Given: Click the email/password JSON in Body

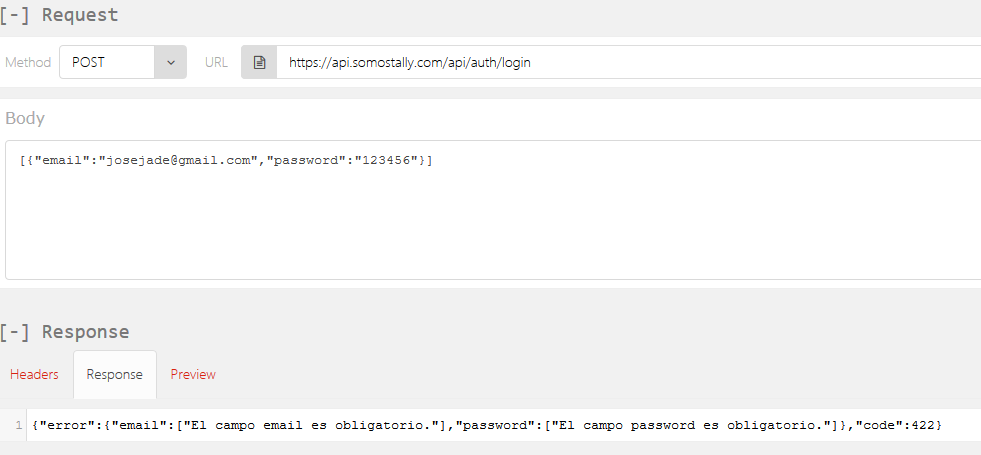Looking at the screenshot, I should 226,161.
